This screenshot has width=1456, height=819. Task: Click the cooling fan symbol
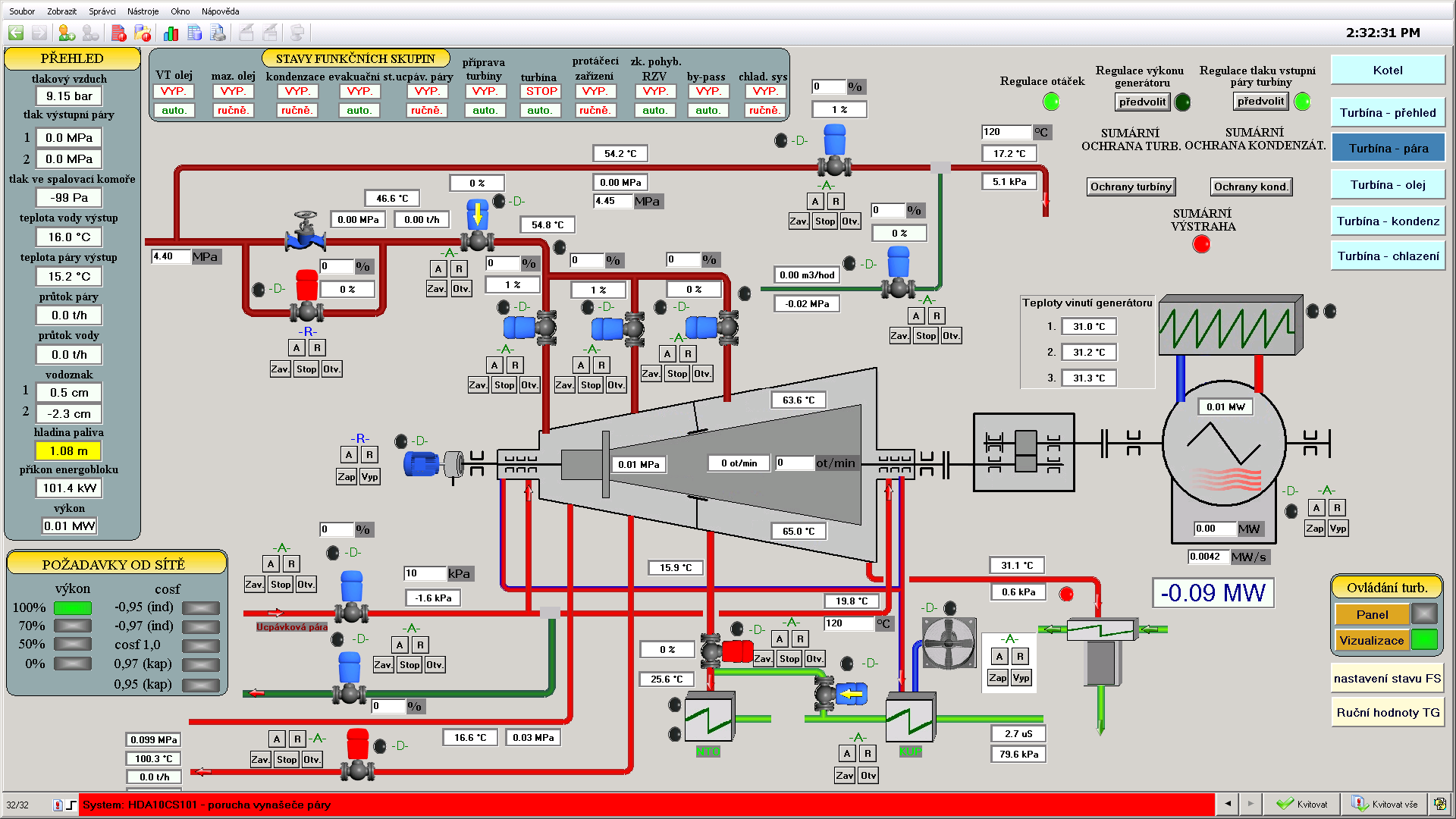pyautogui.click(x=948, y=643)
